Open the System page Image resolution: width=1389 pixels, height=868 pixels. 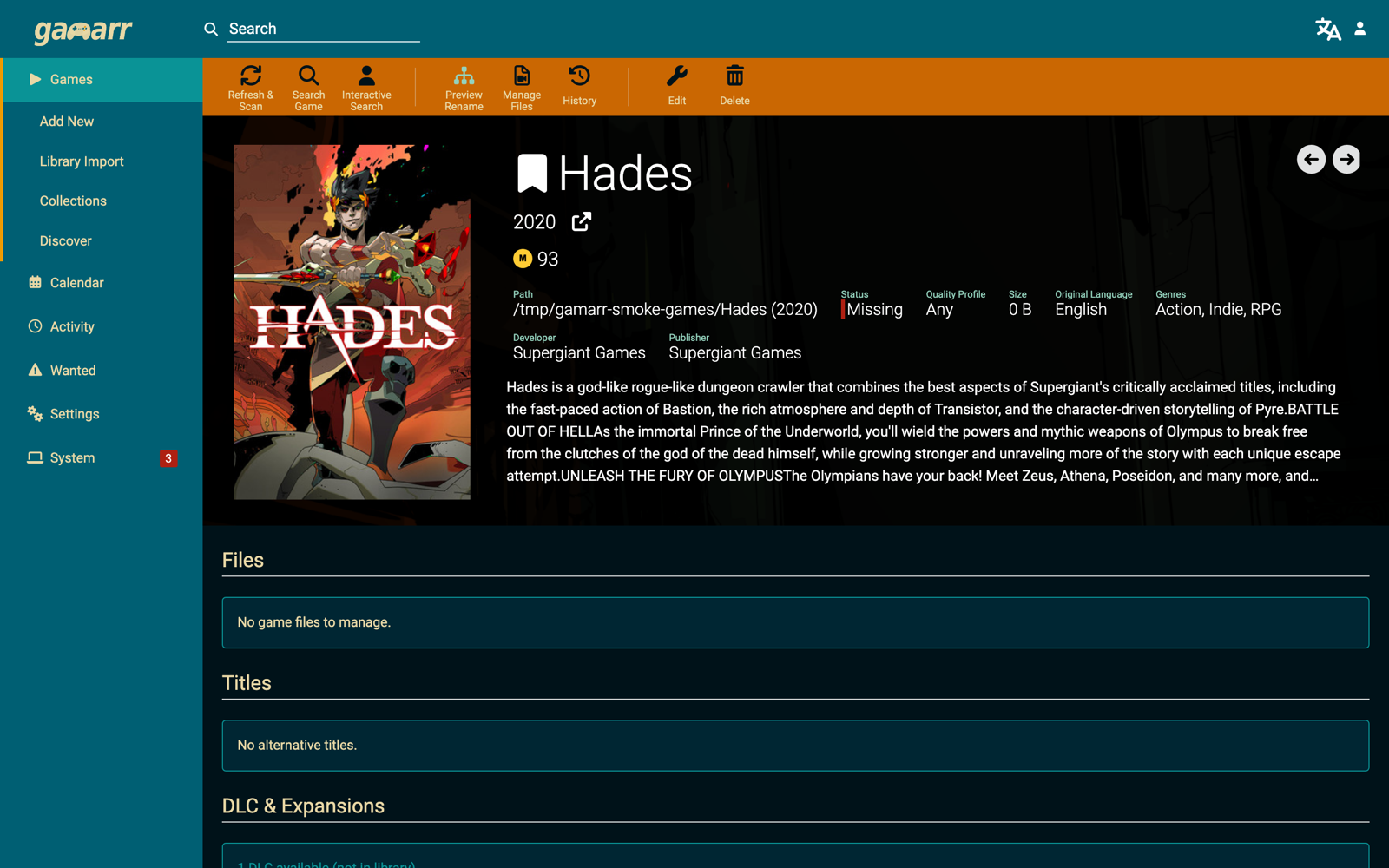pos(102,457)
